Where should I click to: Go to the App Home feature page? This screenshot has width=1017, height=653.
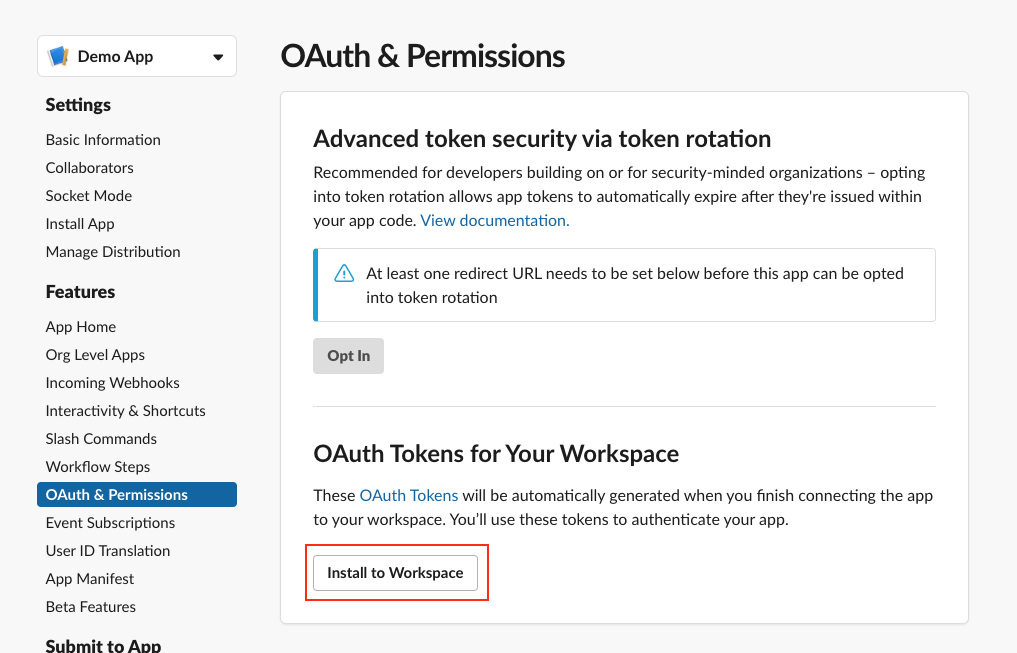[x=80, y=327]
